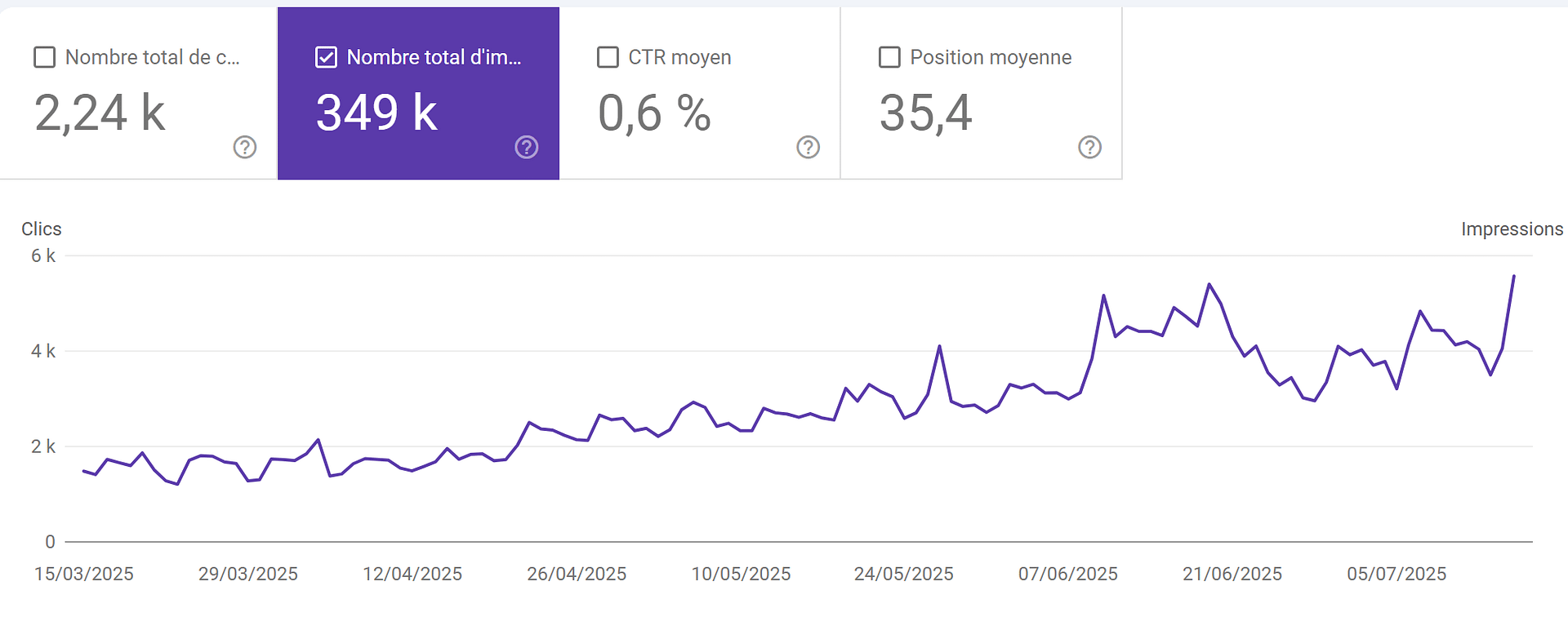Tick the CTR moyen checkbox
The image size is (1568, 617).
608,57
